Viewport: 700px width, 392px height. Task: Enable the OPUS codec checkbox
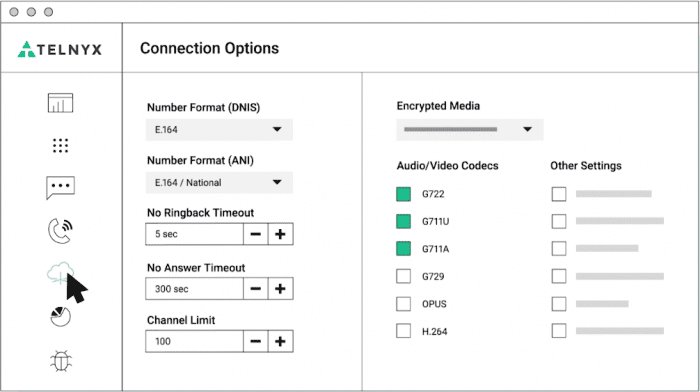coord(404,304)
